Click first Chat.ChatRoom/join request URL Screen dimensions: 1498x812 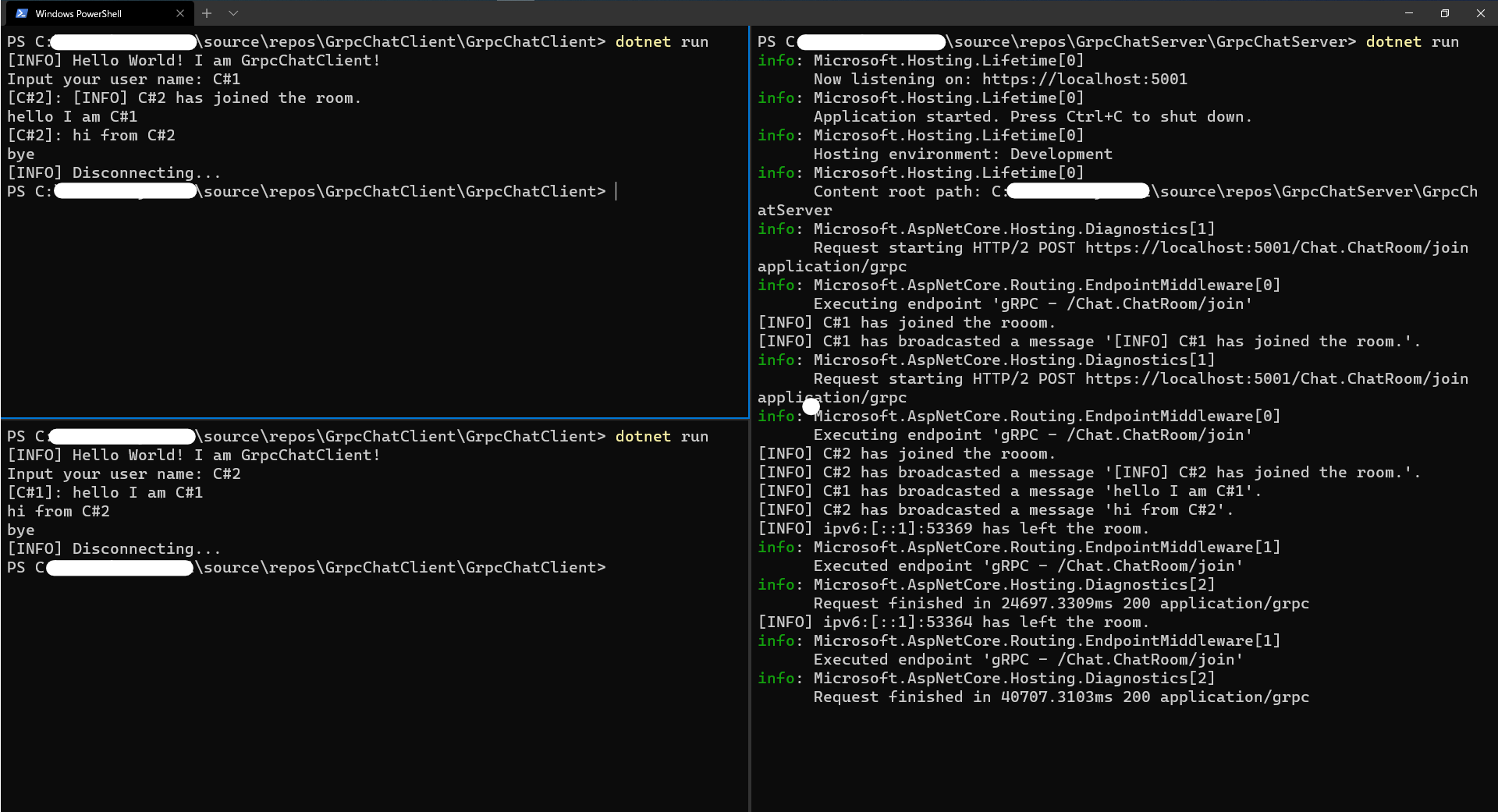tap(1276, 248)
